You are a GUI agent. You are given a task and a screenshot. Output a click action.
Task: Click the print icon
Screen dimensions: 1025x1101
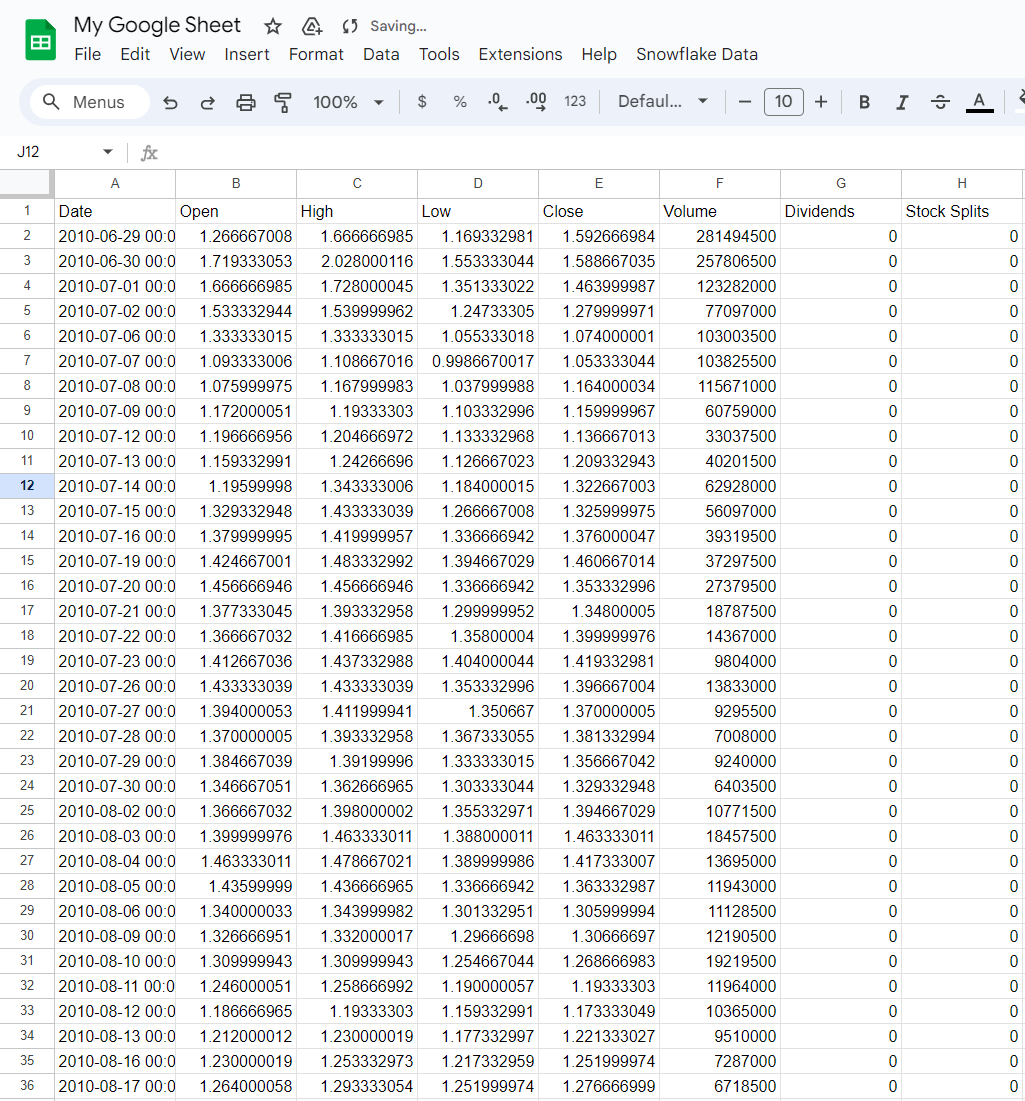pos(245,102)
